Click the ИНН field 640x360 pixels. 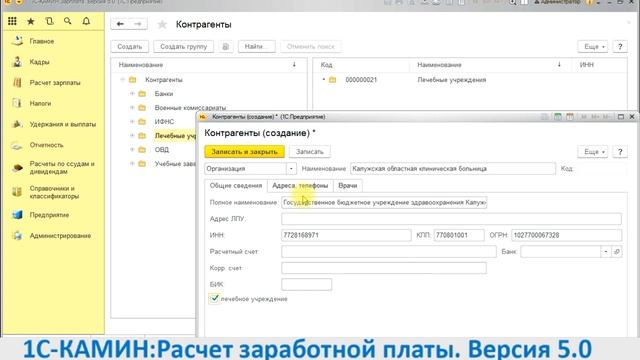tap(346, 235)
